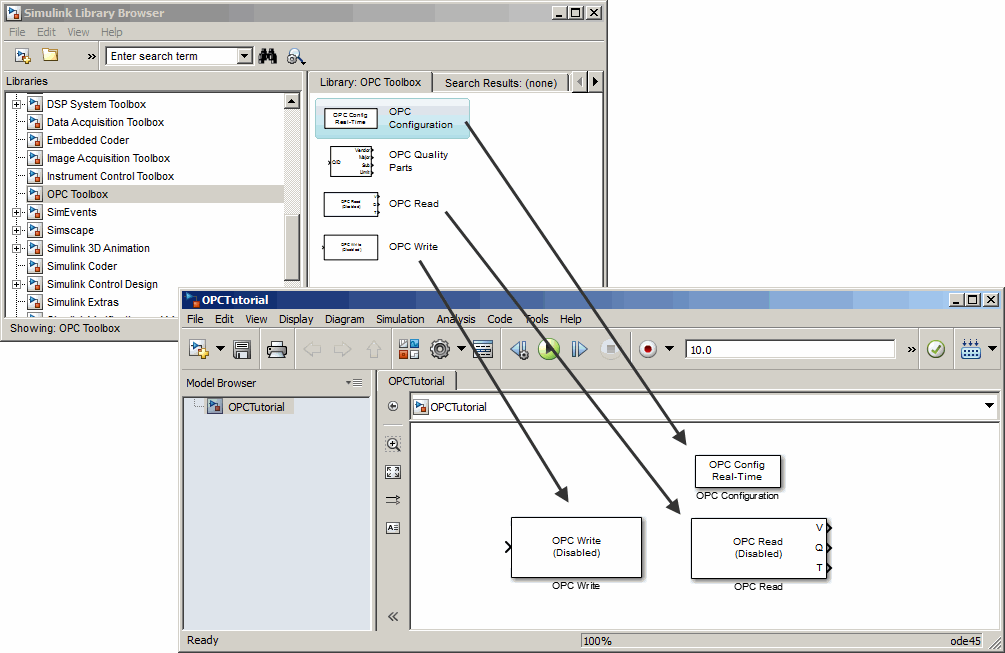Click Fit to View palette icon

coord(393,472)
